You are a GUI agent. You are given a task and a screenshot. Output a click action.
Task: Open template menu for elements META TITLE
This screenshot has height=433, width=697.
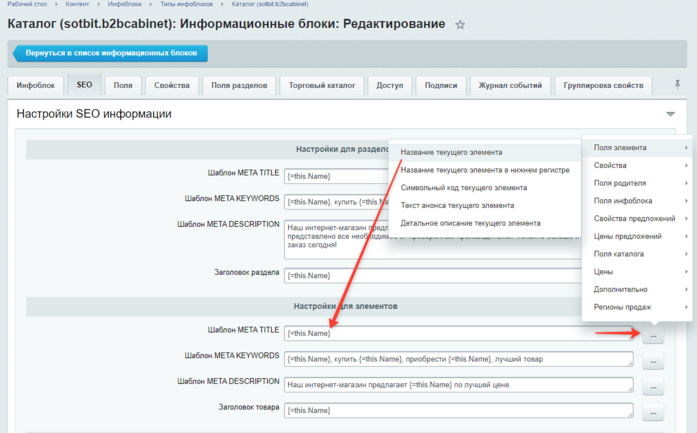pos(653,336)
